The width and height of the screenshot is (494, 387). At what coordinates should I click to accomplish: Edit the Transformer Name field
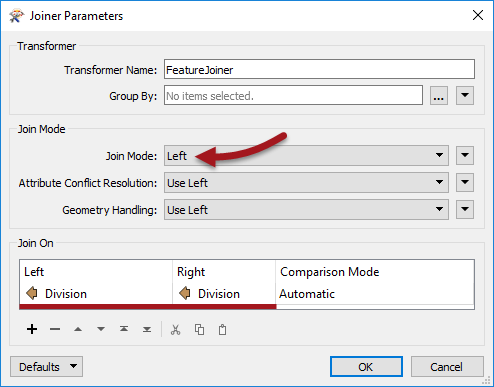319,69
